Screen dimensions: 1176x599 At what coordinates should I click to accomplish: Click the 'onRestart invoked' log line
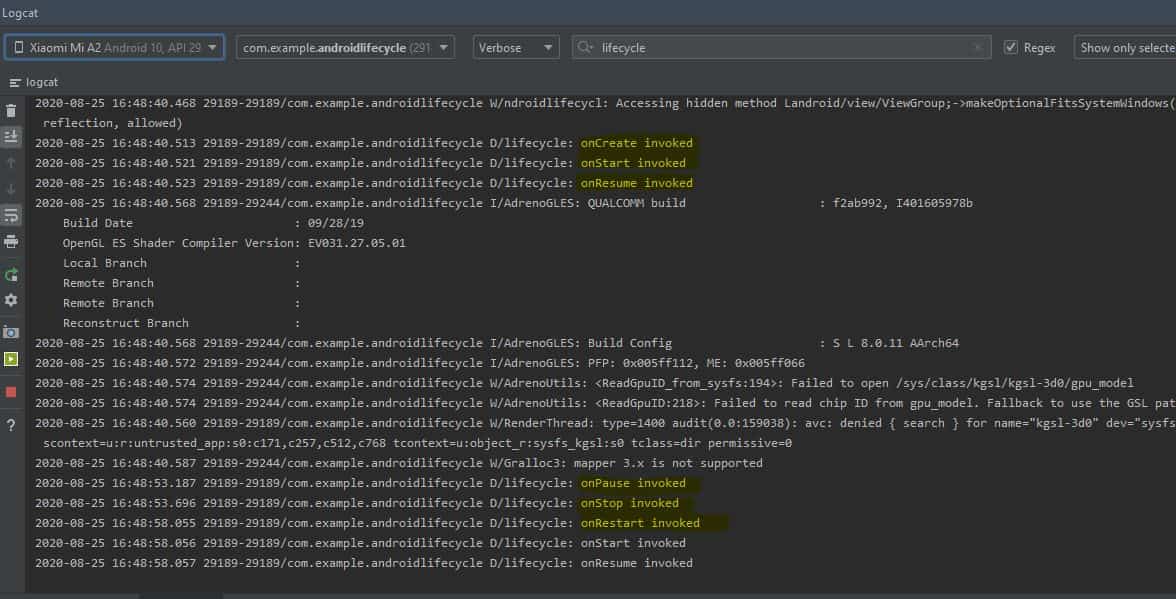[x=368, y=523]
